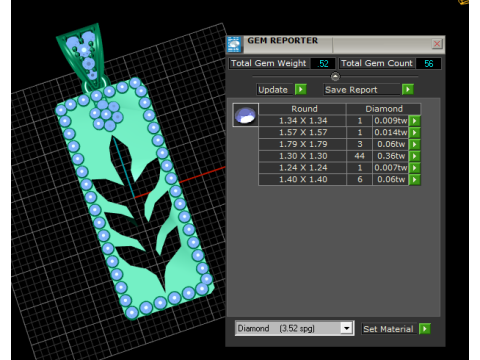The width and height of the screenshot is (480, 360).
Task: Click green arrow for 1.57 X 1.57 row
Action: [415, 132]
